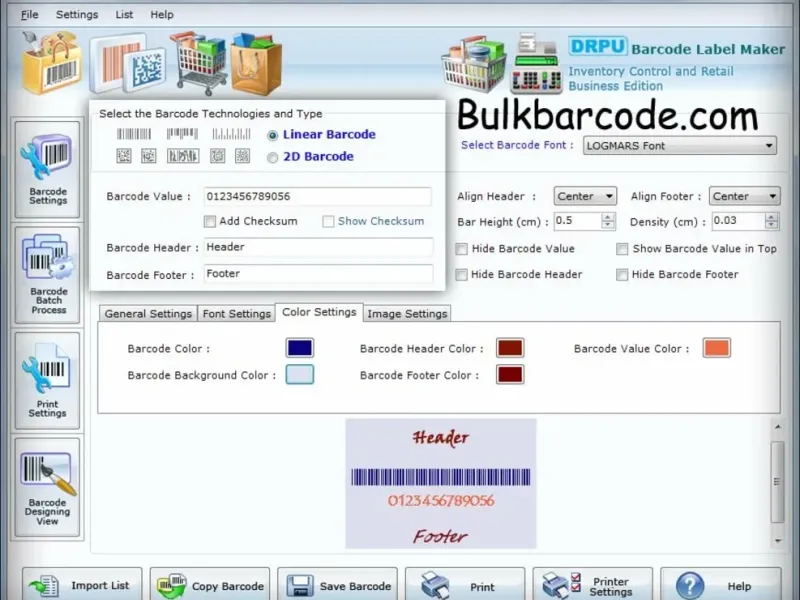Screen dimensions: 800x600
Task: Click the barcode preview image
Action: (x=441, y=484)
